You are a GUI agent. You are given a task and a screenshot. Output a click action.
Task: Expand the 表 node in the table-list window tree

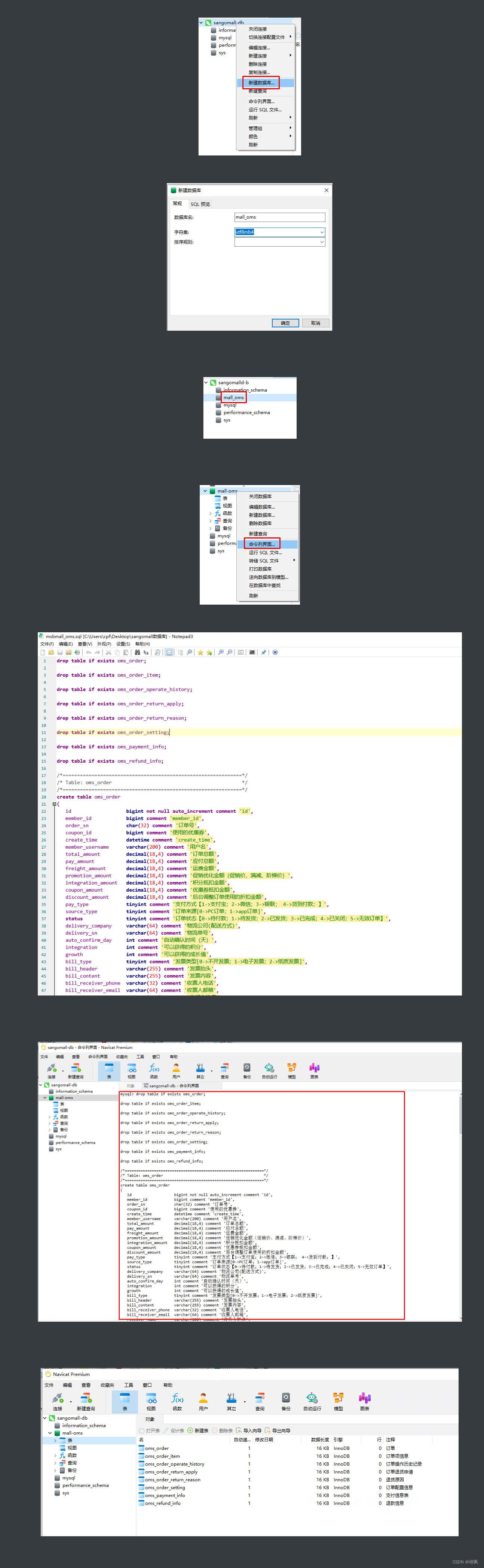click(55, 1440)
